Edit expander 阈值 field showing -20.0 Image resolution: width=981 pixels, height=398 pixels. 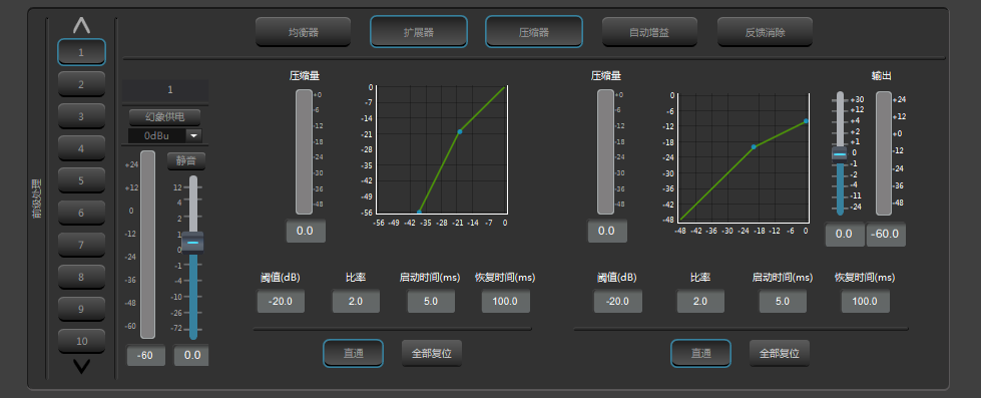coord(280,302)
